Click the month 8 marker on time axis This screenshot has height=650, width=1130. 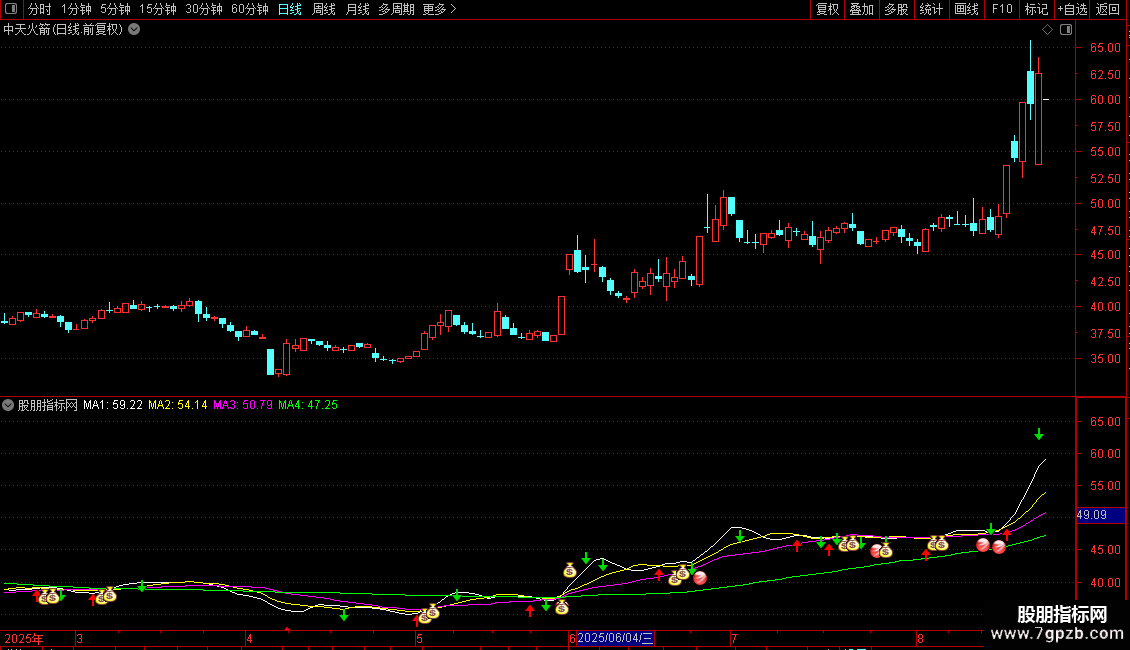(920, 638)
